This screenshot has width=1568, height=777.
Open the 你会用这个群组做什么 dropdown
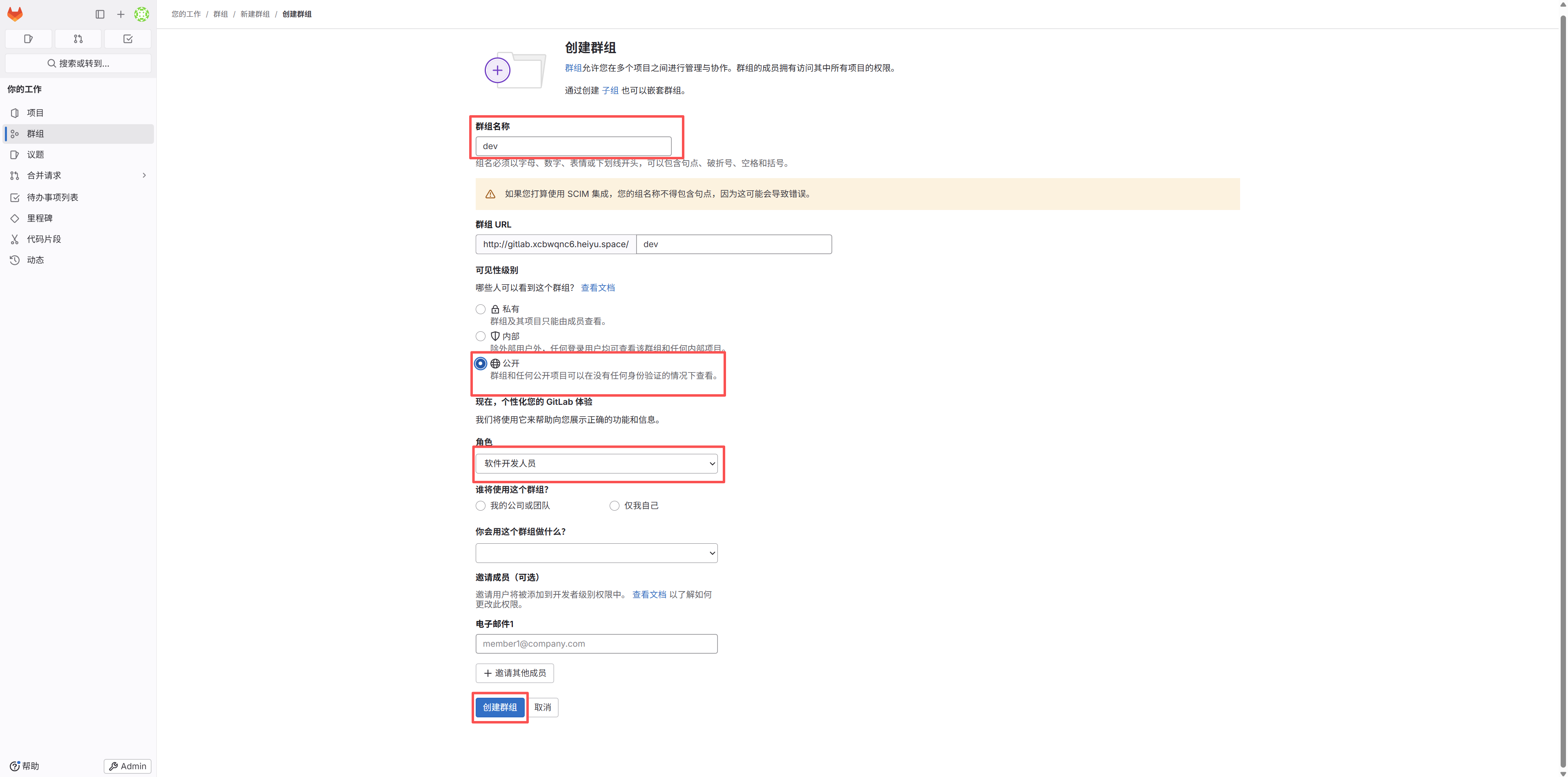[x=597, y=553]
